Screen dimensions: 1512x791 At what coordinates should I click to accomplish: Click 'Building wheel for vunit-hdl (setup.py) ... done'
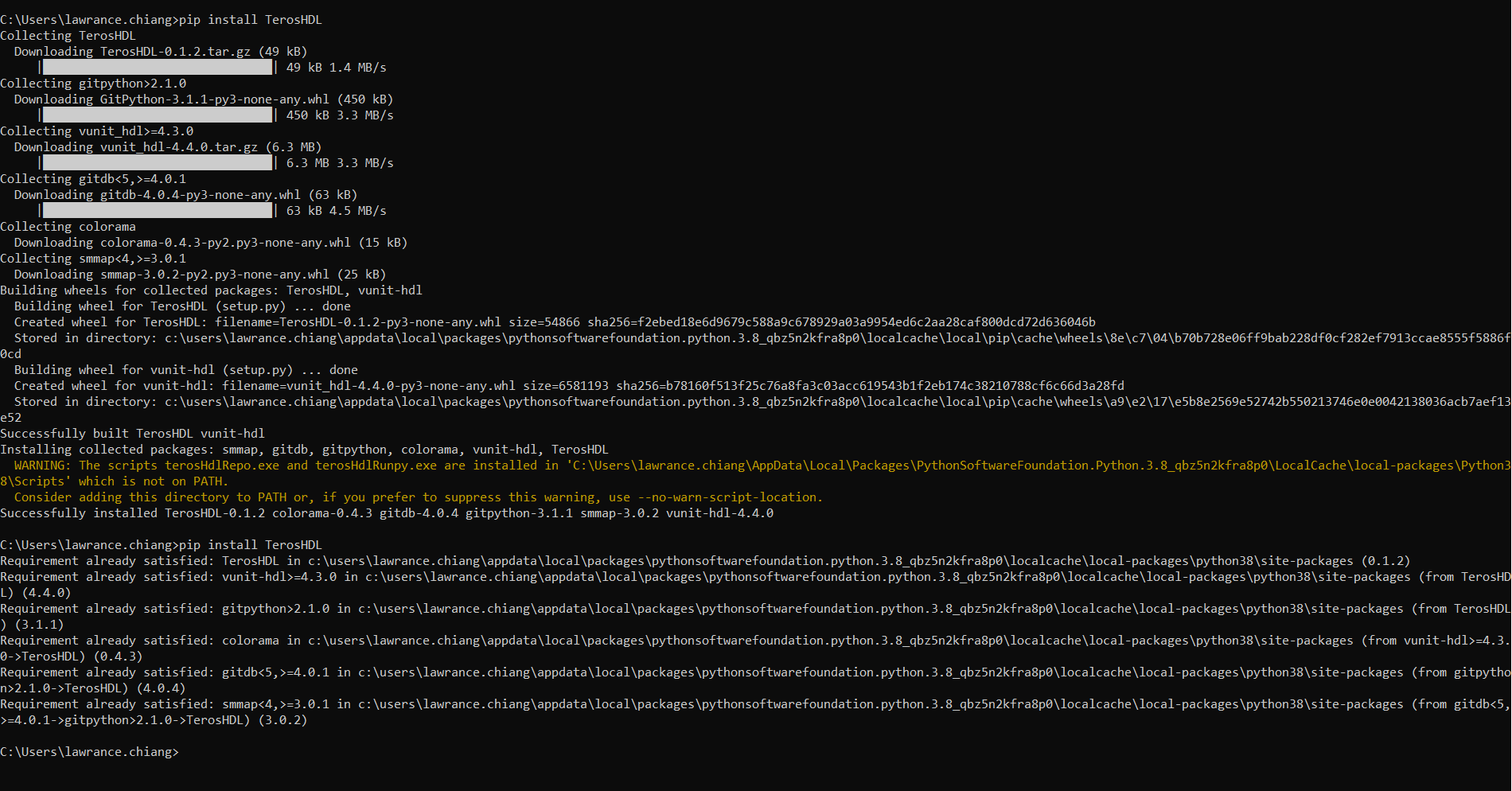click(185, 370)
